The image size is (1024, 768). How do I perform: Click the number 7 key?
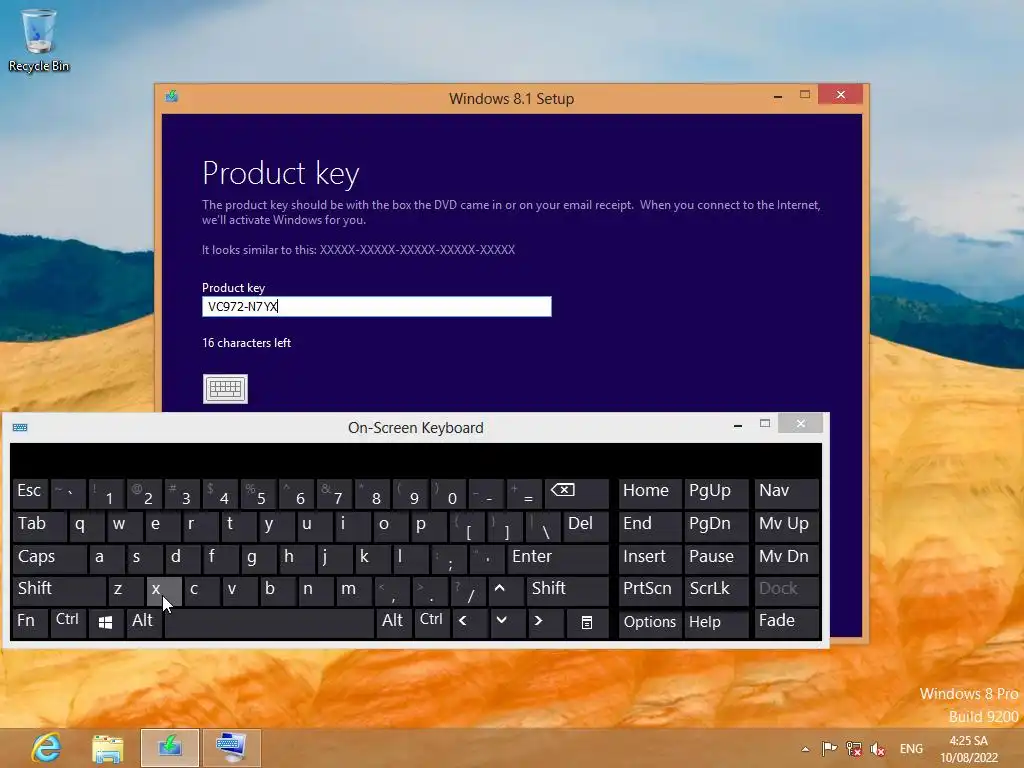pos(333,493)
